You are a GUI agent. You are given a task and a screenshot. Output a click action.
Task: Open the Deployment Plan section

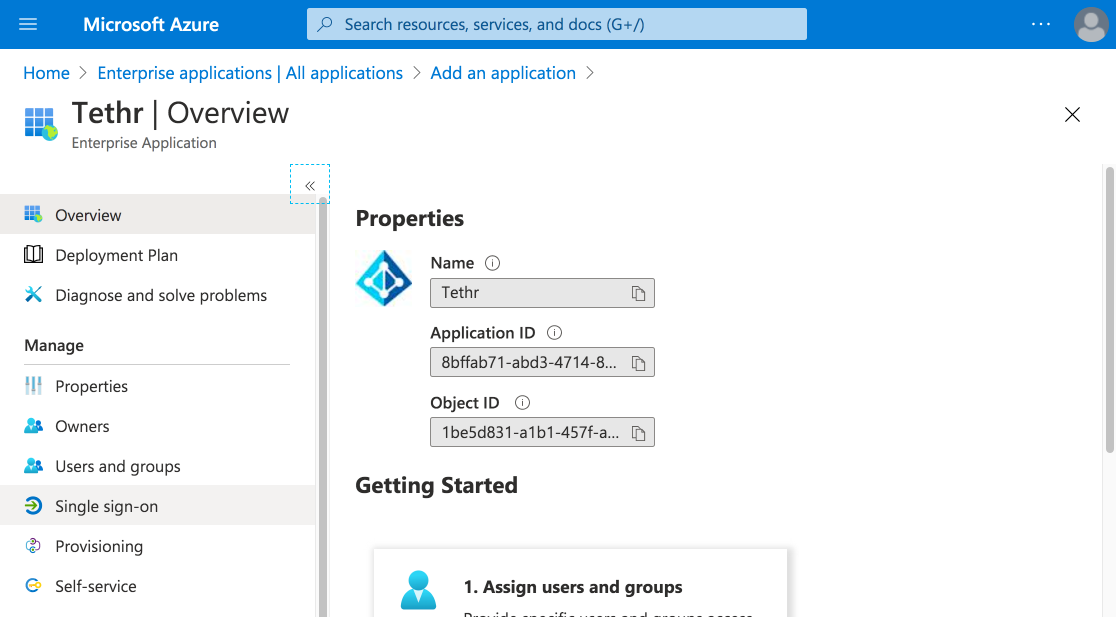(115, 255)
